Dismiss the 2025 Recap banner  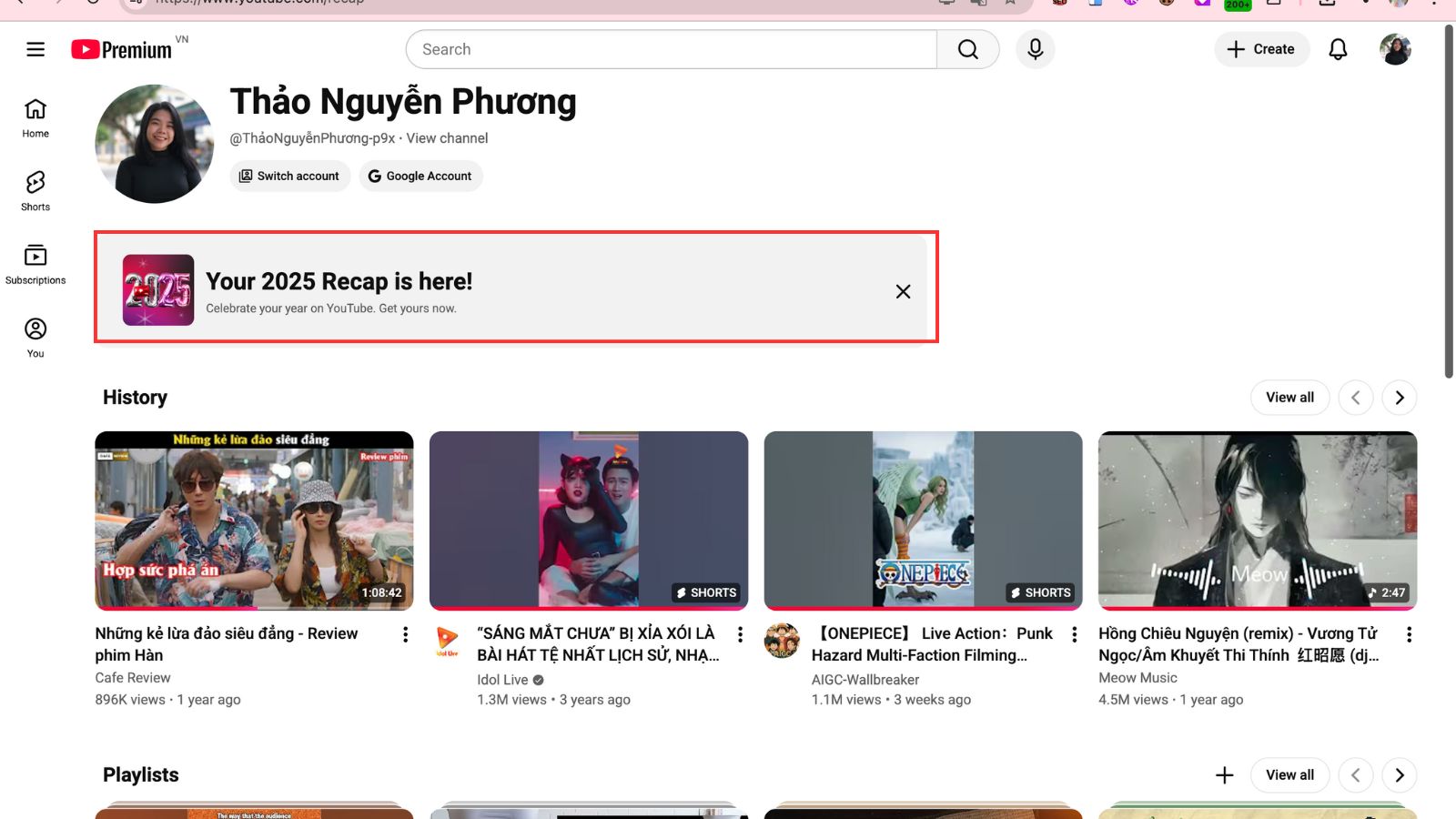pos(903,291)
